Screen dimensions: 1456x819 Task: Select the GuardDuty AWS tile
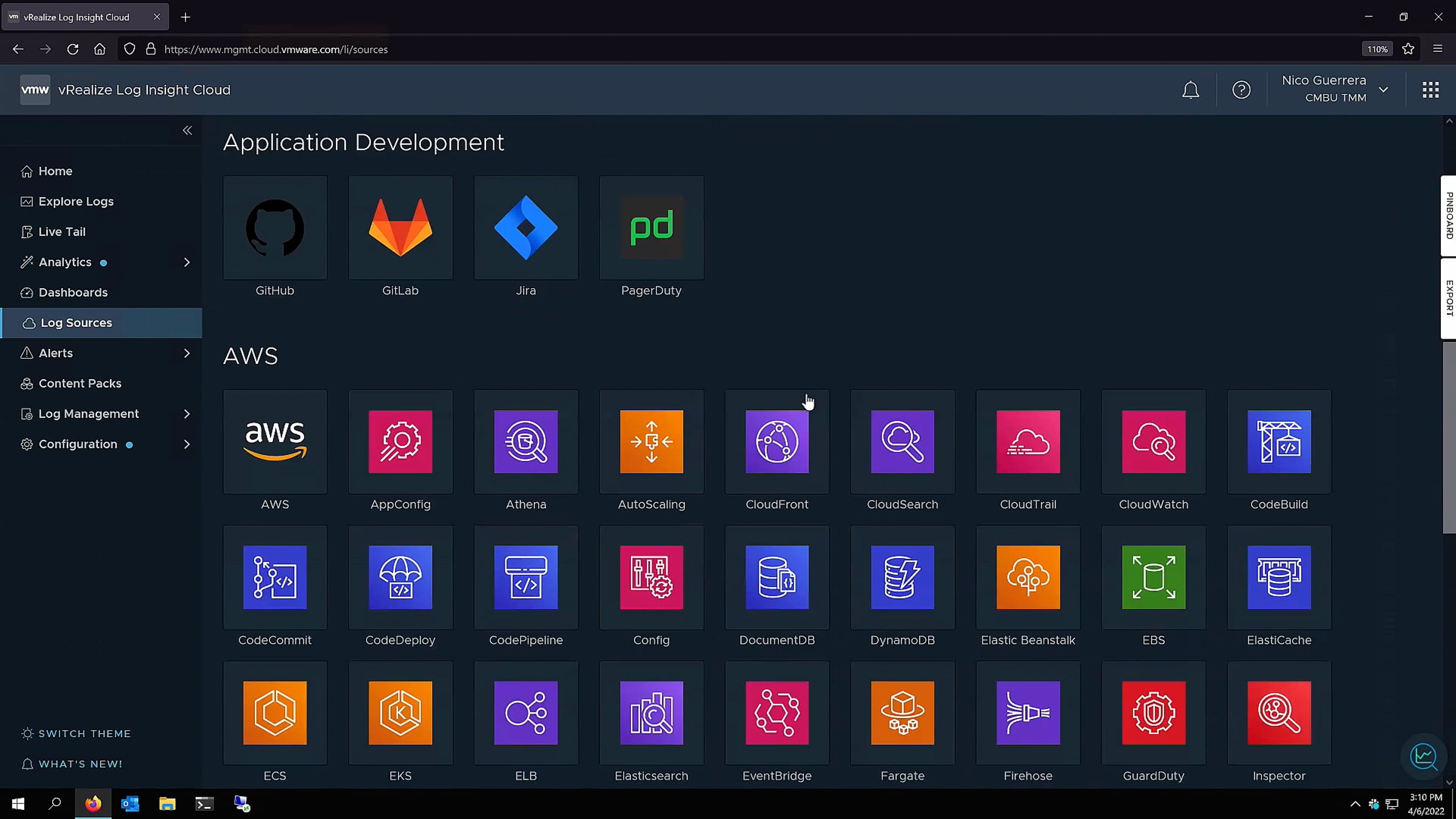pos(1153,713)
